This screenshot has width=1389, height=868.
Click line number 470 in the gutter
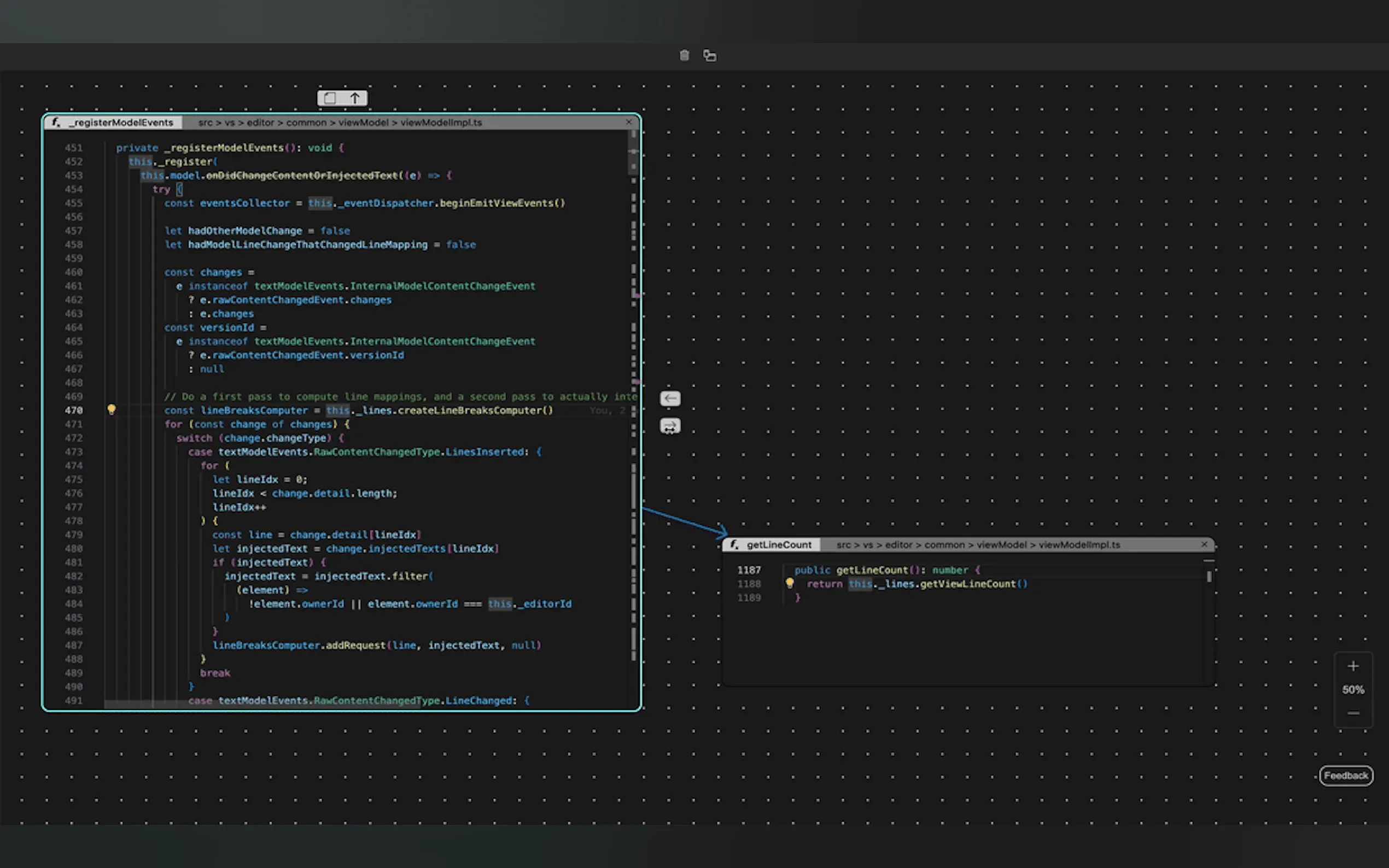[73, 410]
